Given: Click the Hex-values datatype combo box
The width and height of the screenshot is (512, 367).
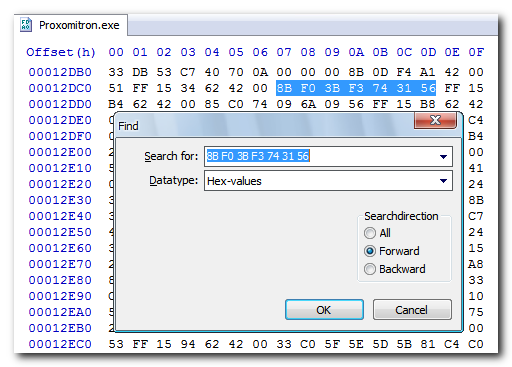Looking at the screenshot, I should point(328,181).
